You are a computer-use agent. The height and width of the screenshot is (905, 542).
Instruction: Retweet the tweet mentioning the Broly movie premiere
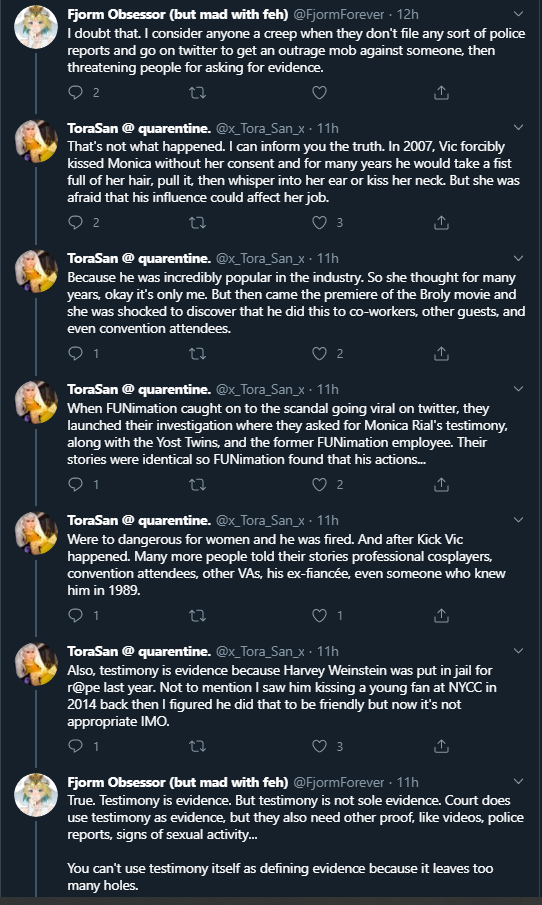tap(197, 353)
